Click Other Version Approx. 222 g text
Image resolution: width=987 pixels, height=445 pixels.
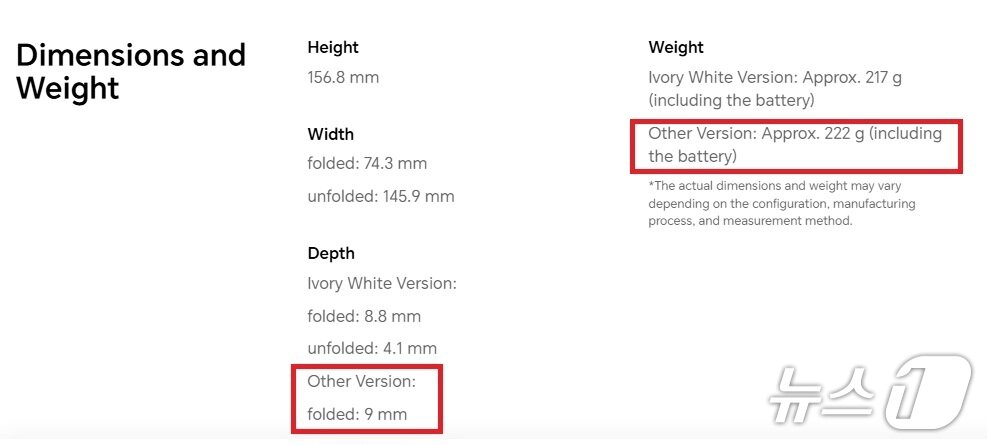tap(795, 144)
